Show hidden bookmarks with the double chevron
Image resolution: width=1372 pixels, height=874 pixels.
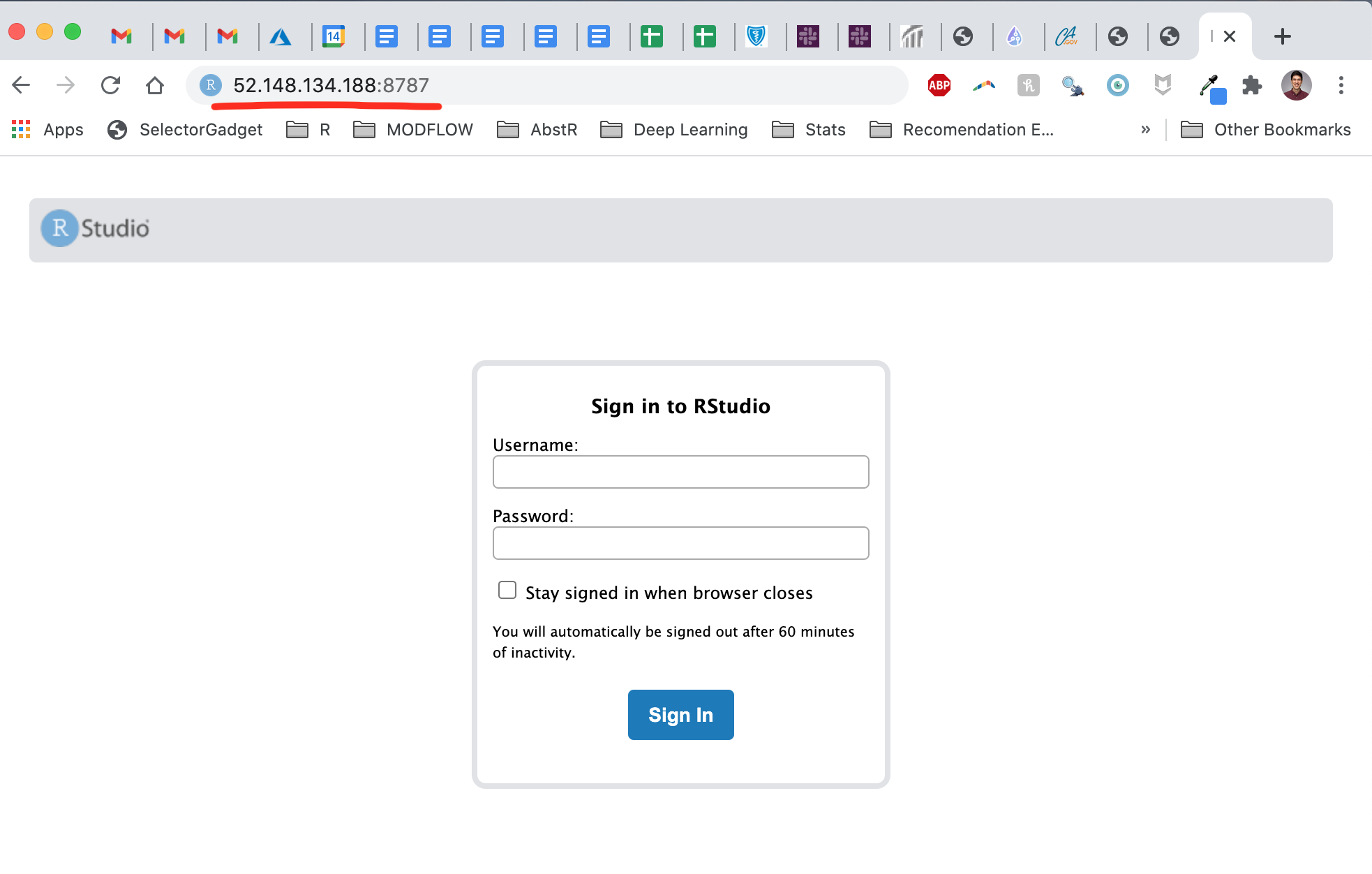click(x=1145, y=130)
